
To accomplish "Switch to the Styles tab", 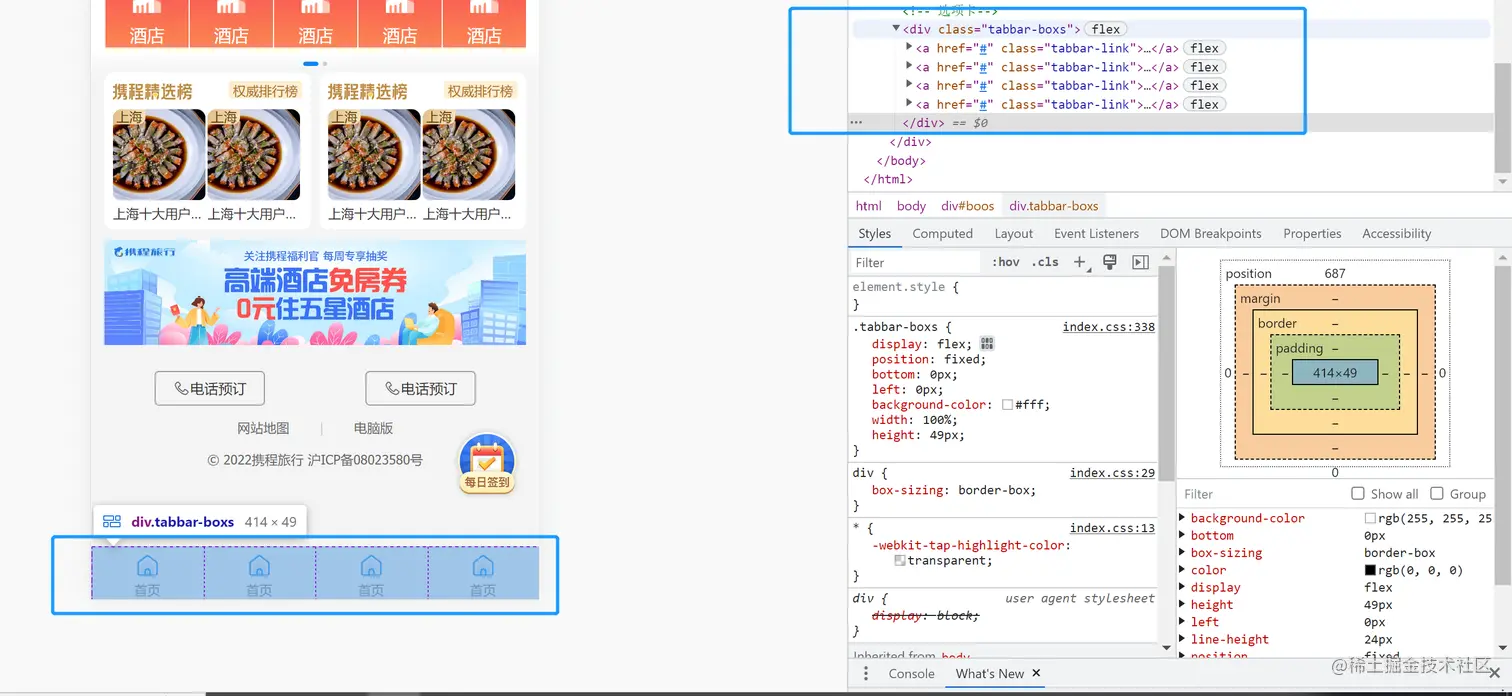I will coord(874,233).
